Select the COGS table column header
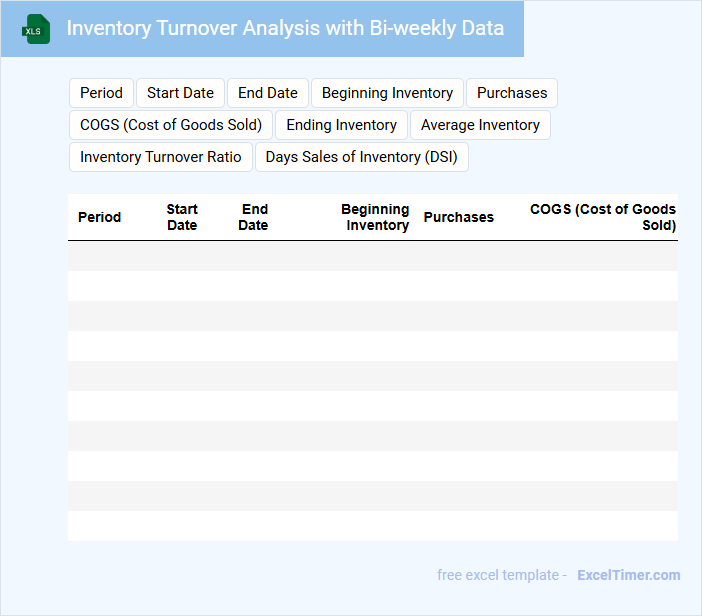Screen dimensions: 702x616 click(602, 217)
